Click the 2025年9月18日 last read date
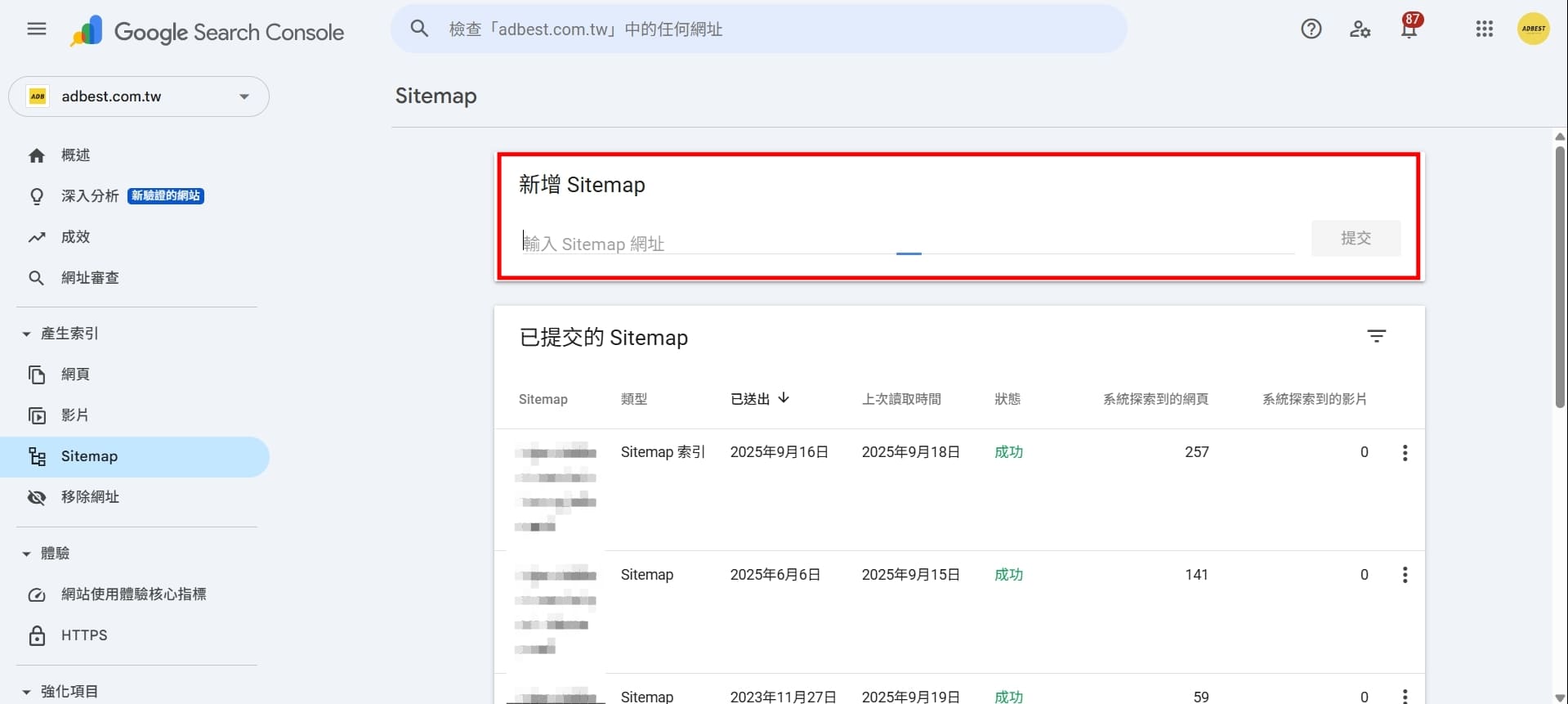The height and width of the screenshot is (704, 1568). 911,452
